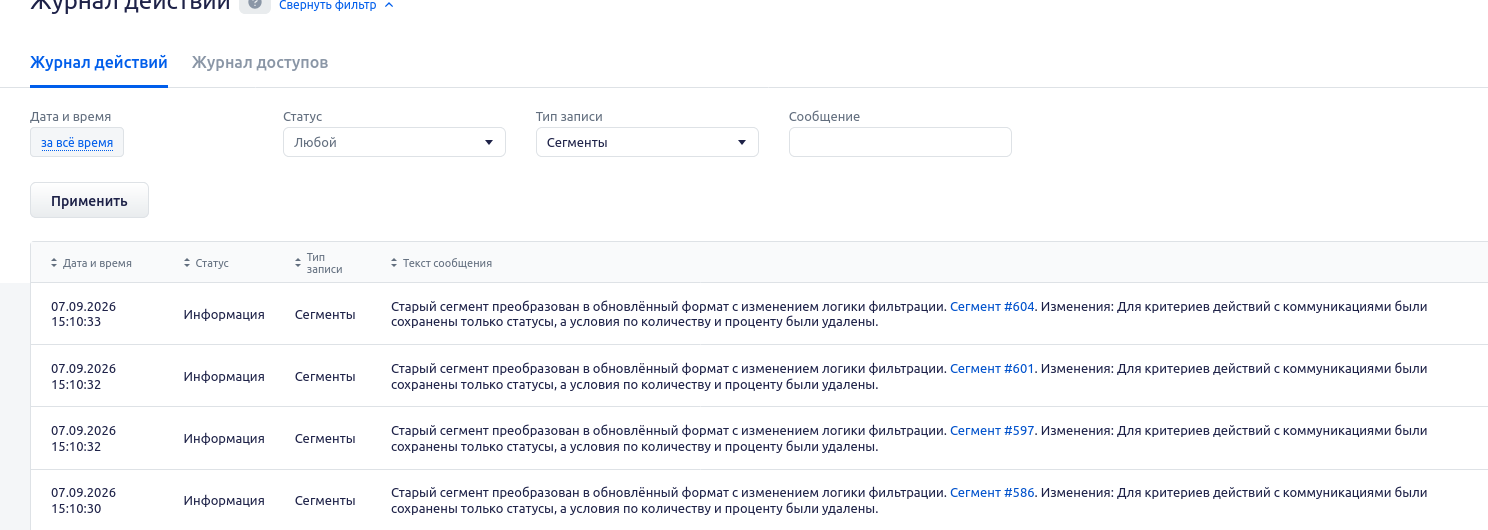This screenshot has height=530, width=1488.
Task: Open the Сегмент #604 link
Action: coord(992,307)
